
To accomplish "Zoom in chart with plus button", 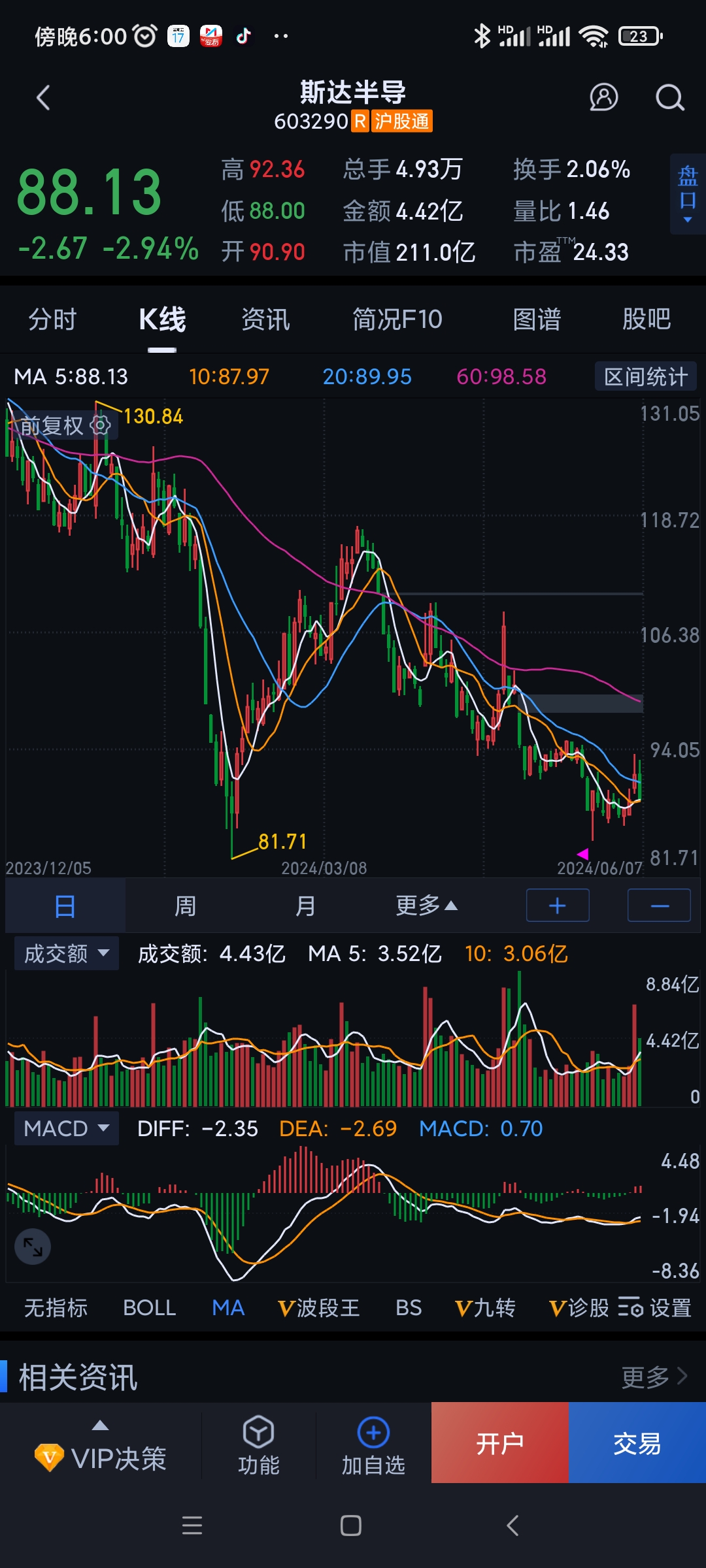I will coord(558,906).
